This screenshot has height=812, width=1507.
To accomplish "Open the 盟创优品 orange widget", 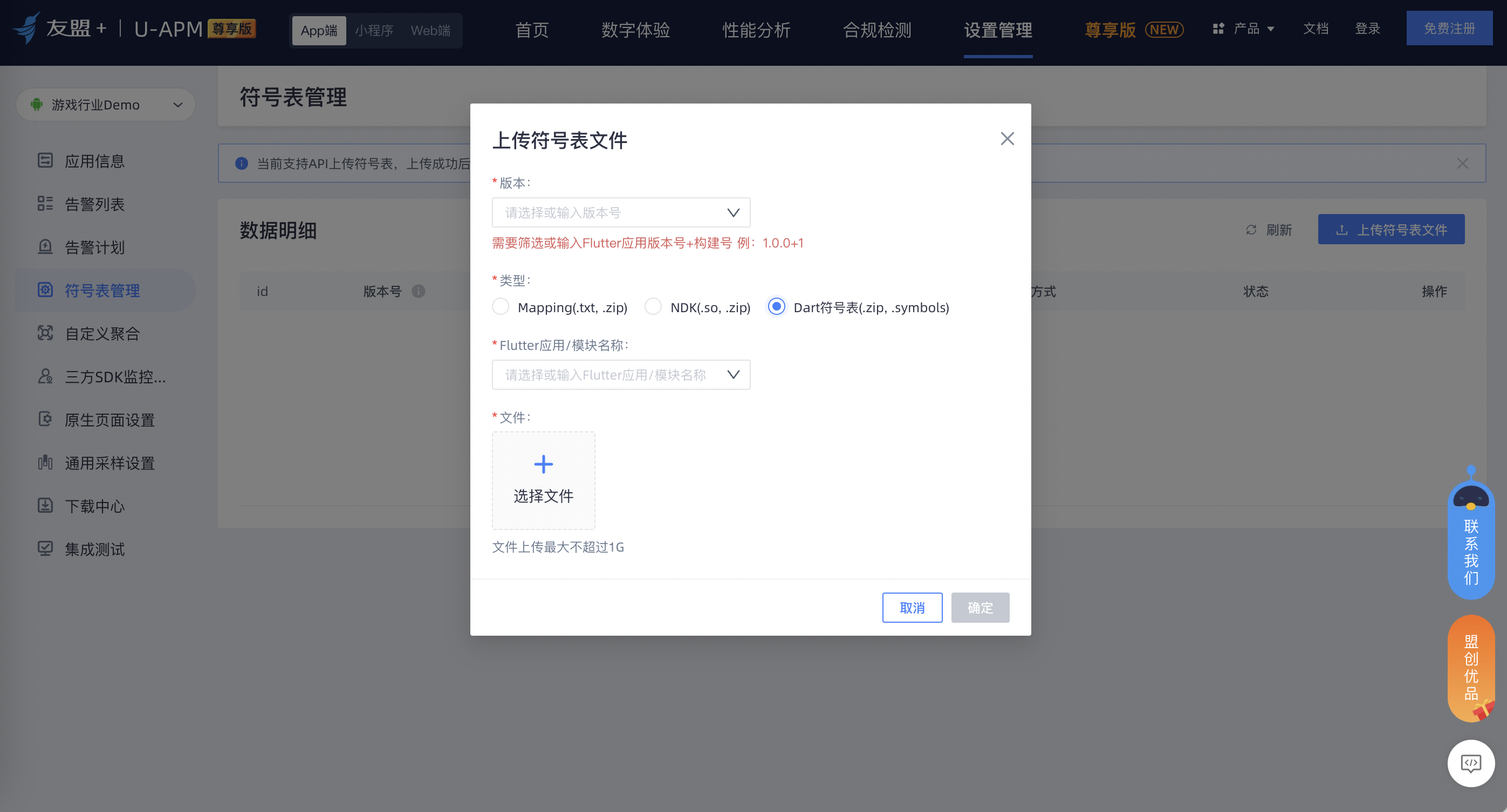I will click(x=1471, y=668).
